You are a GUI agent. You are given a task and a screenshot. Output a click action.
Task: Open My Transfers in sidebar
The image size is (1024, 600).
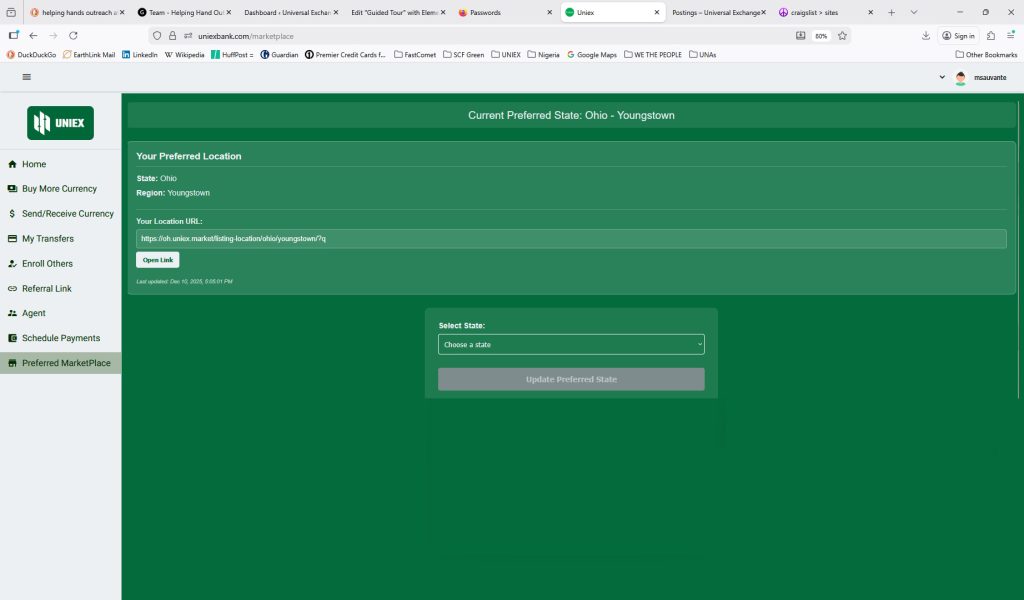[x=47, y=239]
